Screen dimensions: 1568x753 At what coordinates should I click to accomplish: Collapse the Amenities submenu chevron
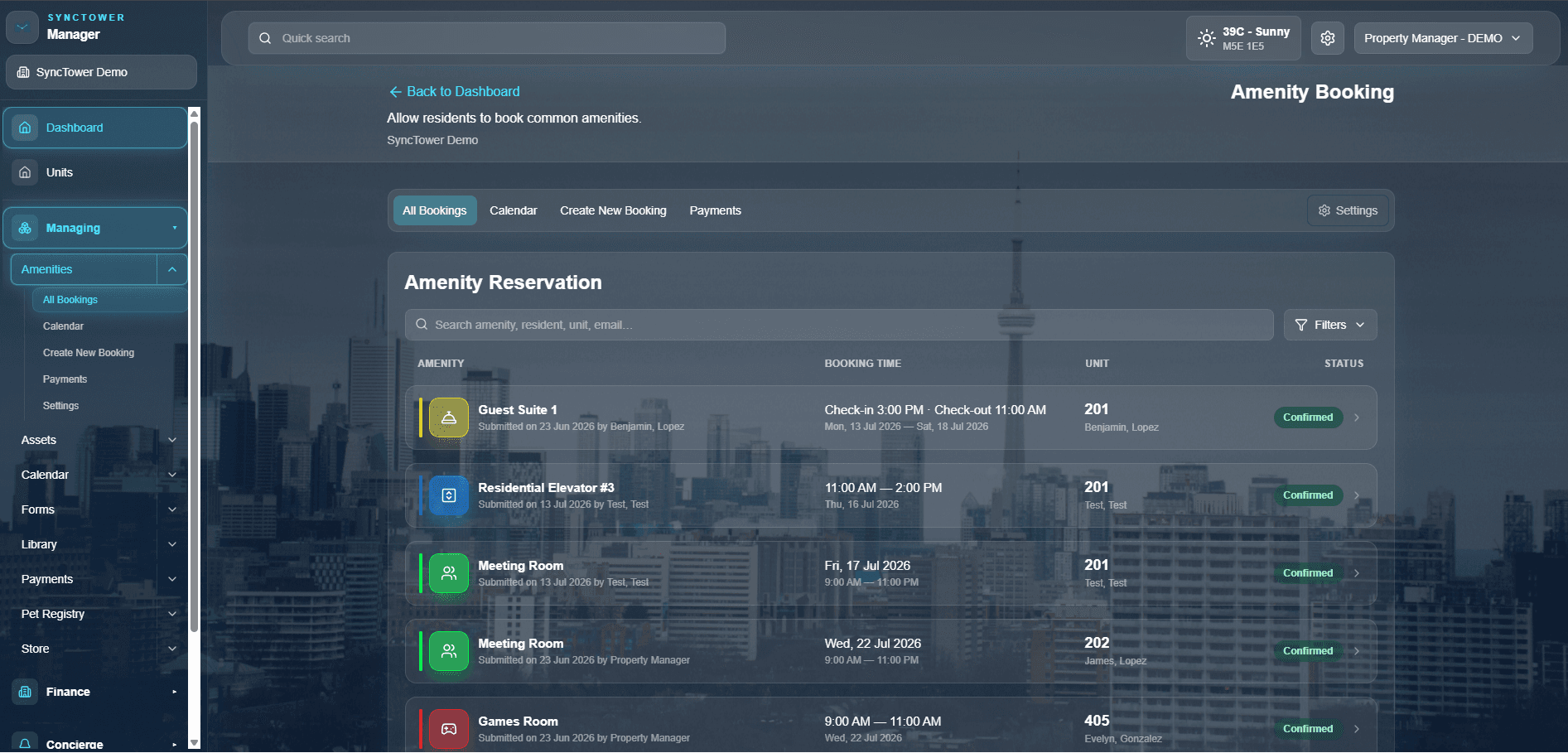coord(172,269)
